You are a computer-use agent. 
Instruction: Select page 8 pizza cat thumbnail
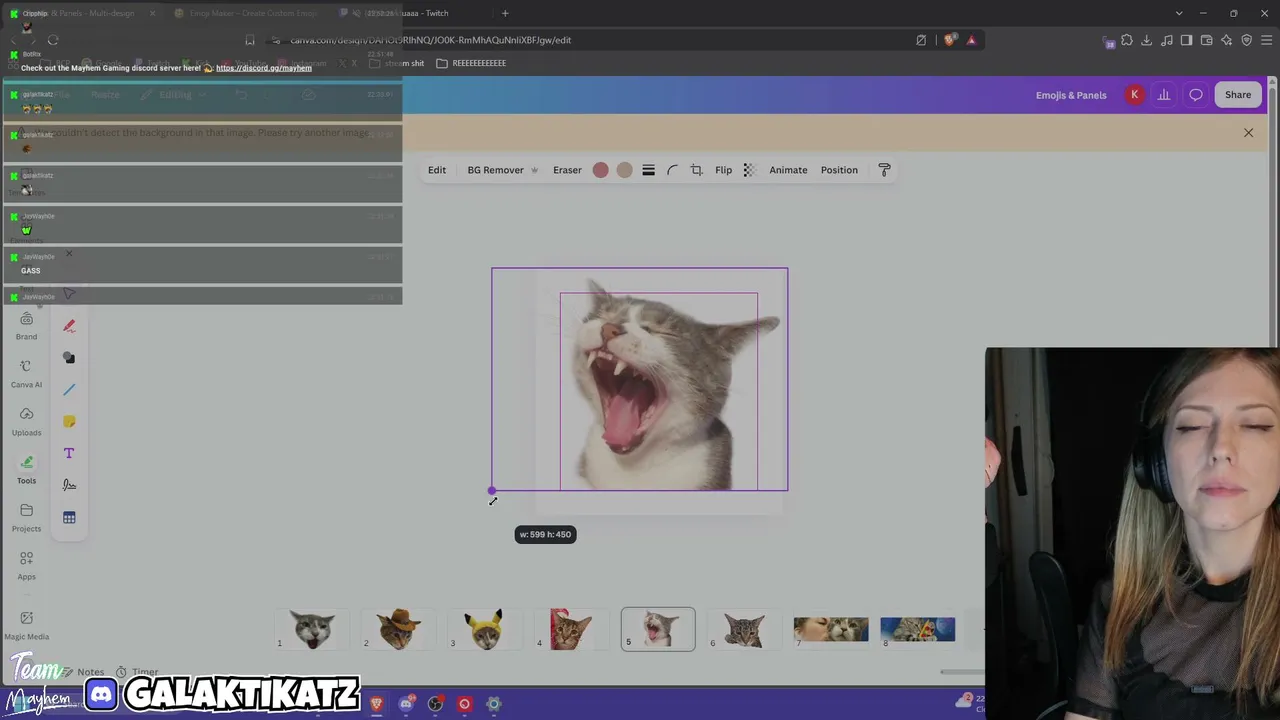point(917,629)
